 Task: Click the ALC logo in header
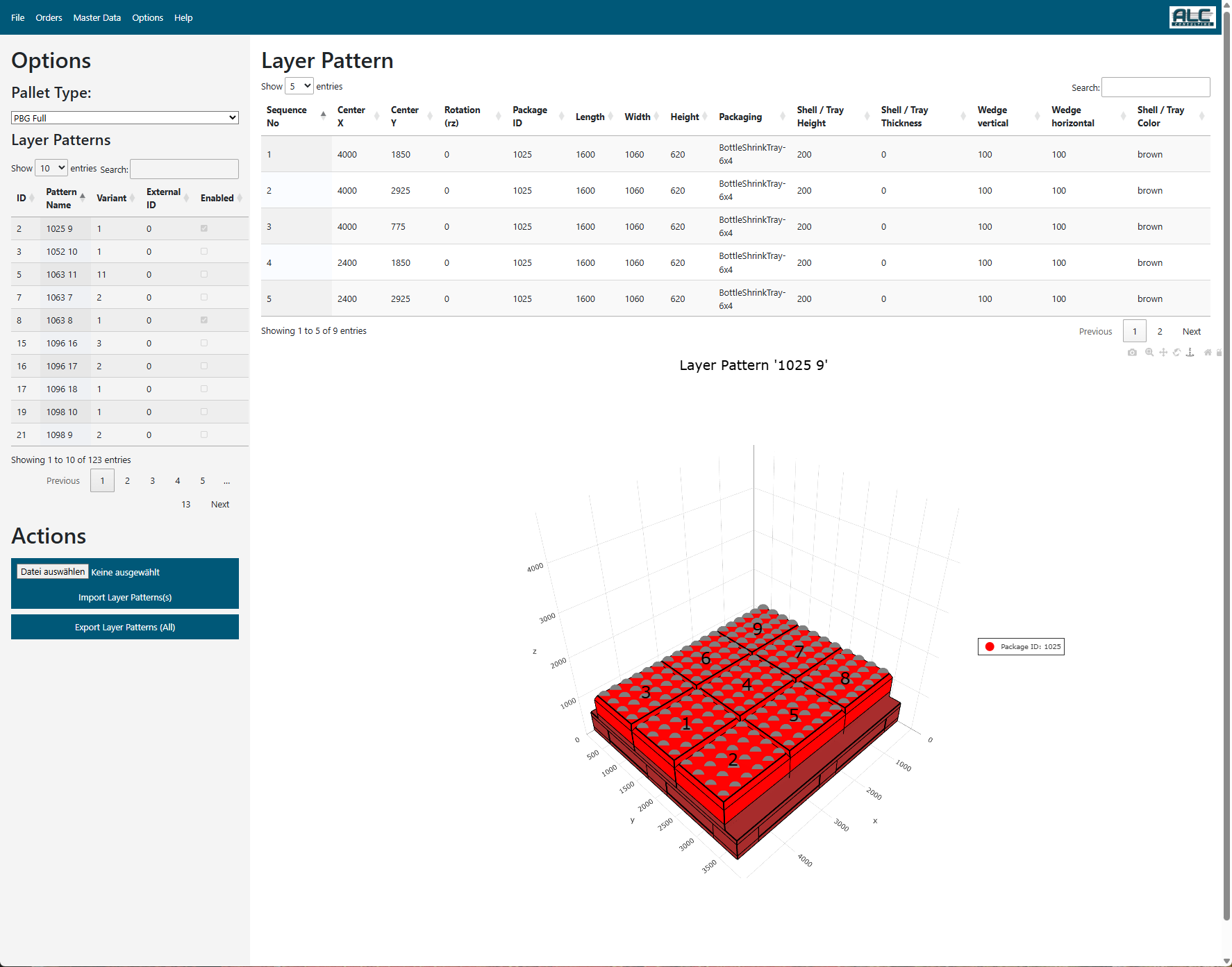click(1192, 17)
